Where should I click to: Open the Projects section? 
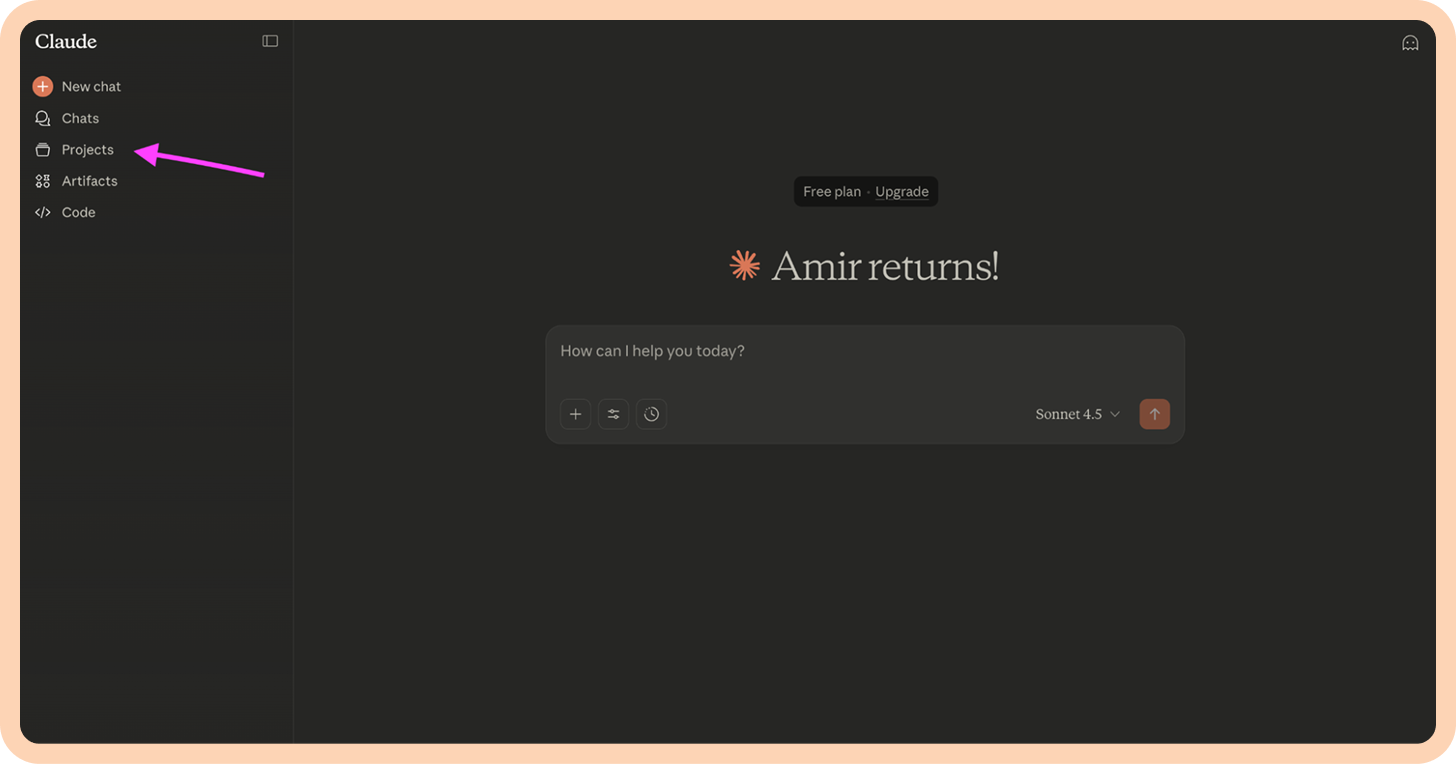click(88, 150)
